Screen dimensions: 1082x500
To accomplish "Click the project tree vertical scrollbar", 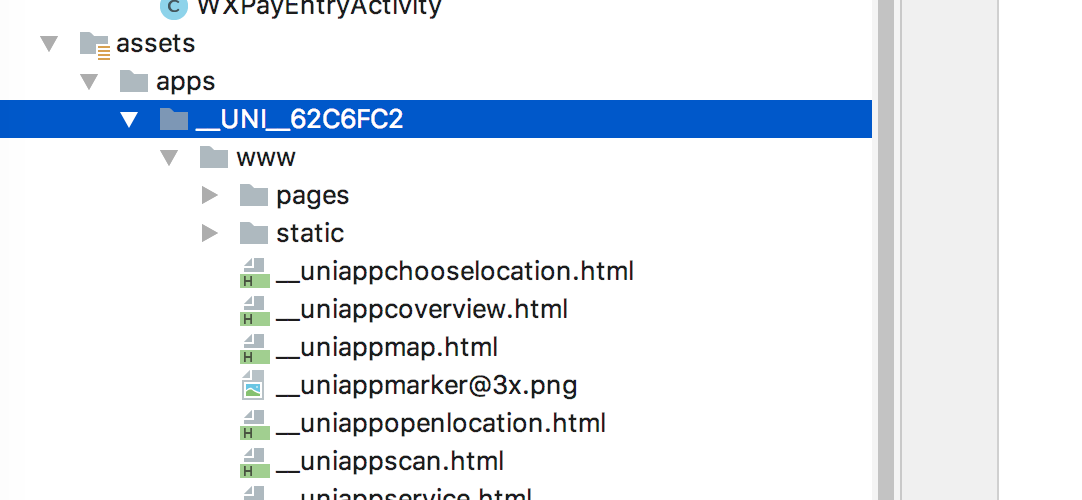I will coord(885,250).
